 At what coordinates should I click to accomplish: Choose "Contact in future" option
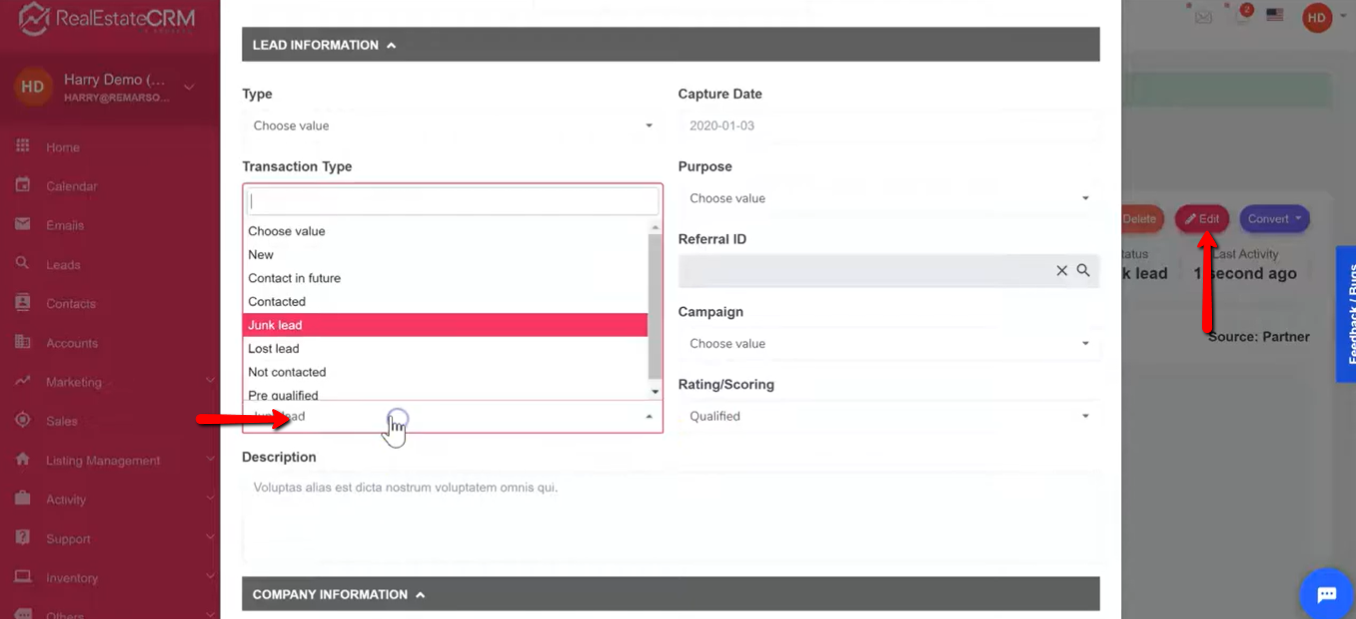pyautogui.click(x=294, y=278)
